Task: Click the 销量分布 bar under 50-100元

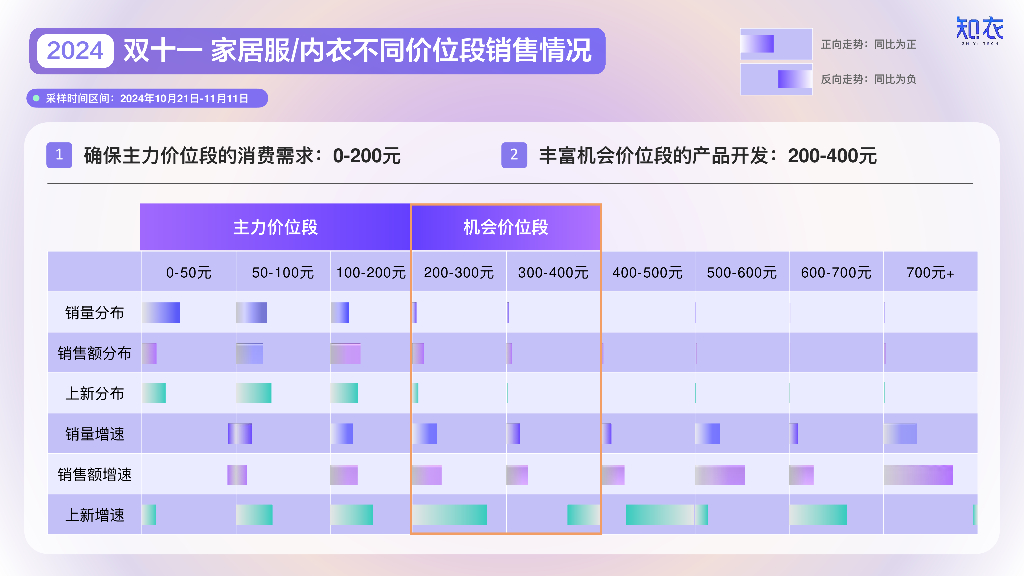Action: tap(251, 313)
